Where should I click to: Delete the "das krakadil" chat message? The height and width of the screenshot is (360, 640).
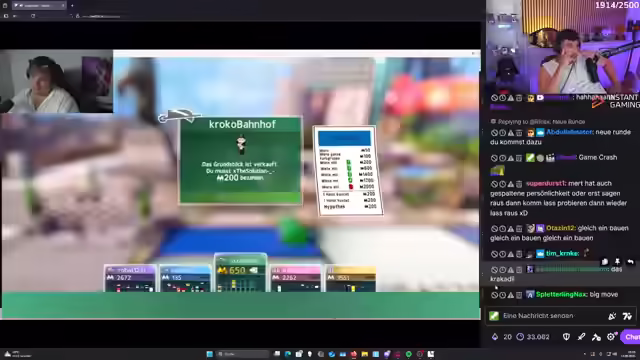tap(519, 270)
